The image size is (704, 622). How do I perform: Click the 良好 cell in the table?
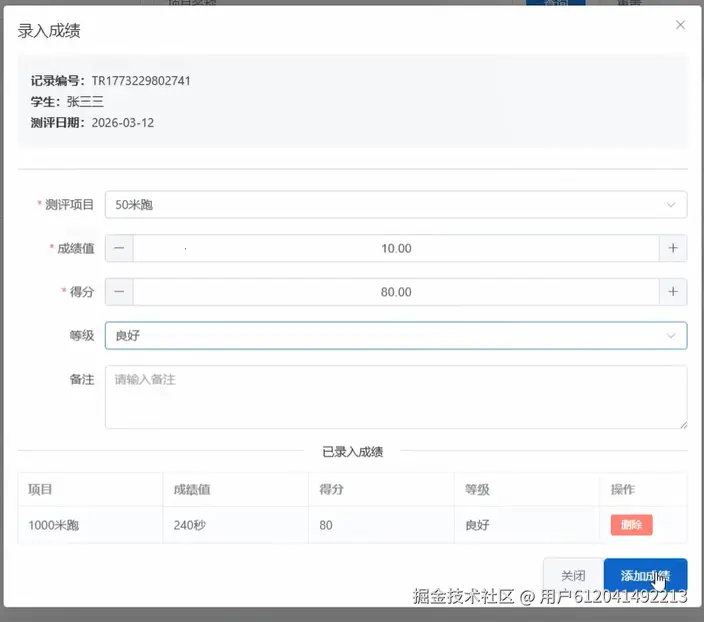[x=527, y=525]
